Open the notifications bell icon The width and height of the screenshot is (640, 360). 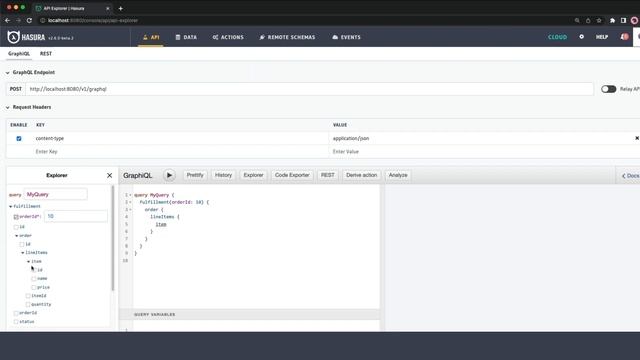[624, 37]
